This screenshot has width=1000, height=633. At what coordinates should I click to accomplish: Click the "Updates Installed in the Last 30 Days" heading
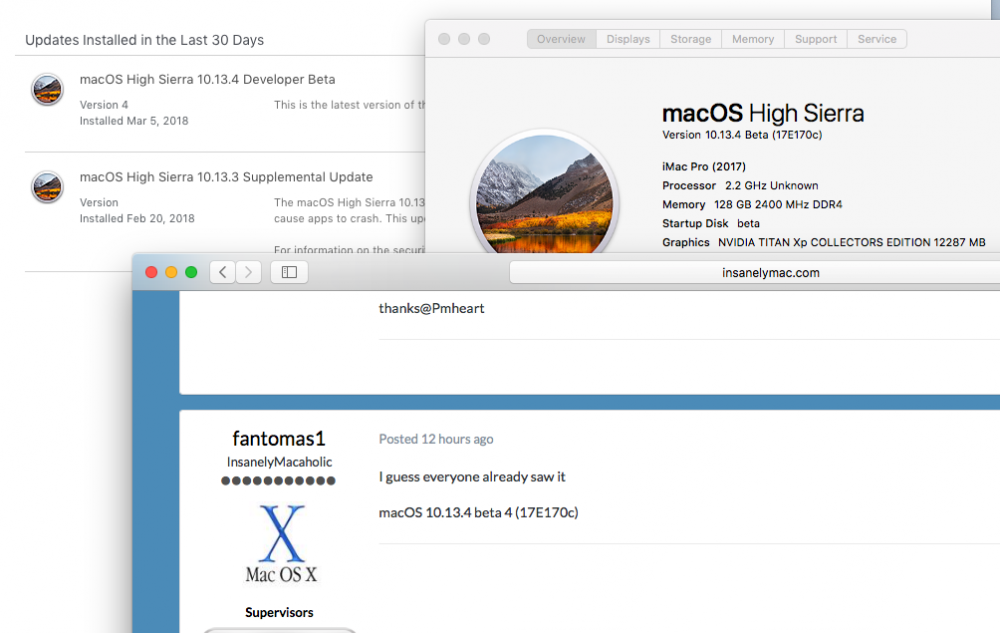[x=144, y=40]
